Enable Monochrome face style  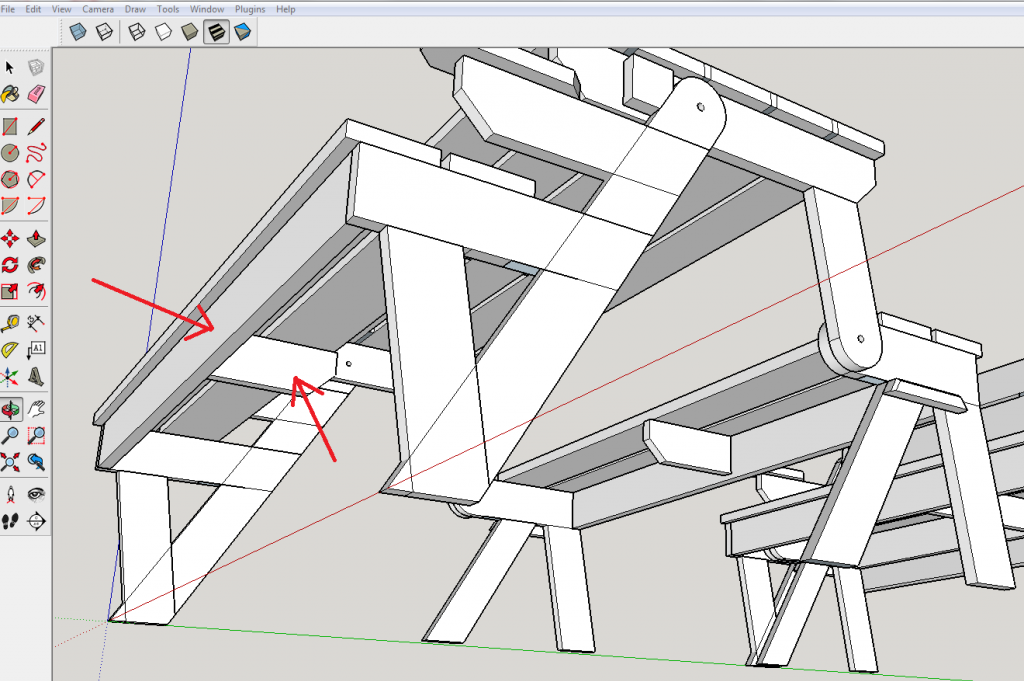click(x=241, y=33)
